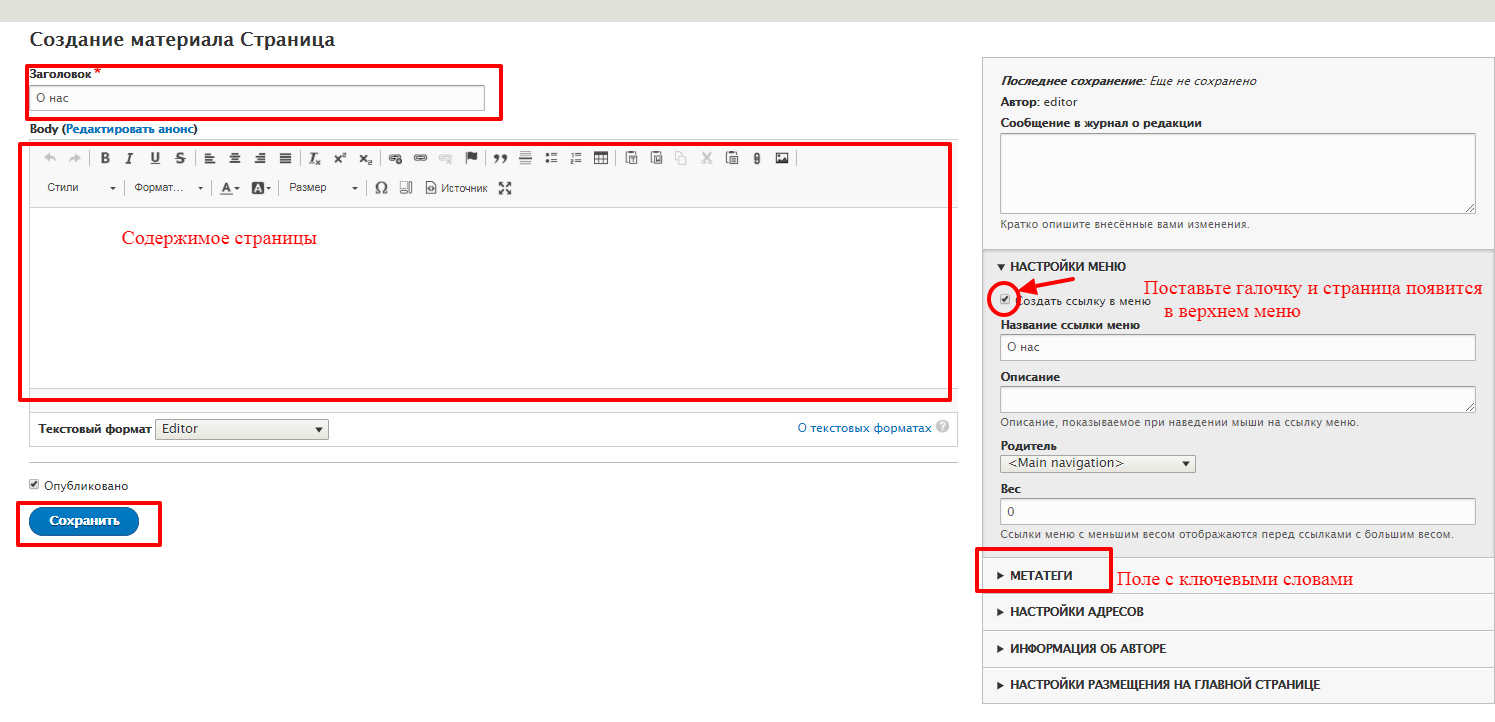Screen dimensions: 1495x722
Task: Switch the editor to Источник source mode
Action: point(457,188)
